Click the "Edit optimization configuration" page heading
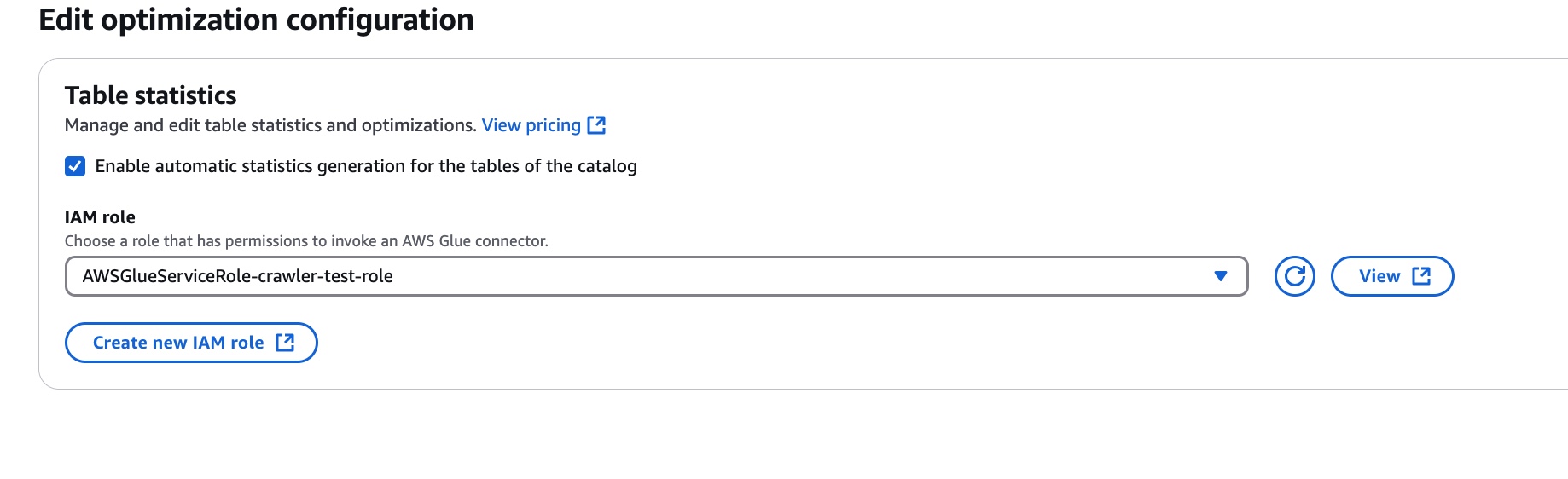Image resolution: width=1568 pixels, height=479 pixels. 256,20
